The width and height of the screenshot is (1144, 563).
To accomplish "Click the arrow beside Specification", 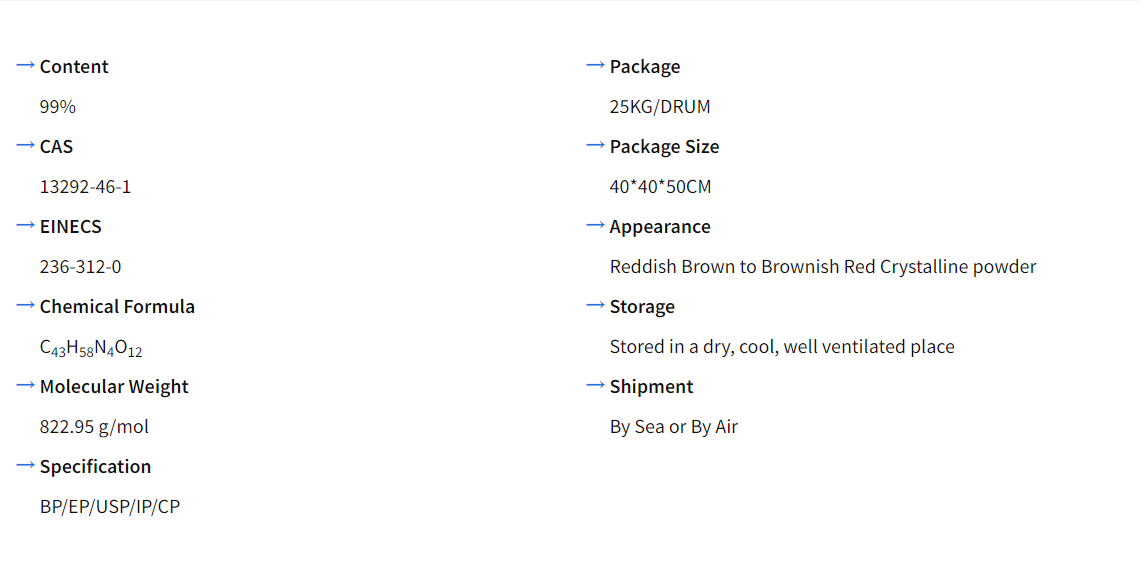I will (x=25, y=465).
